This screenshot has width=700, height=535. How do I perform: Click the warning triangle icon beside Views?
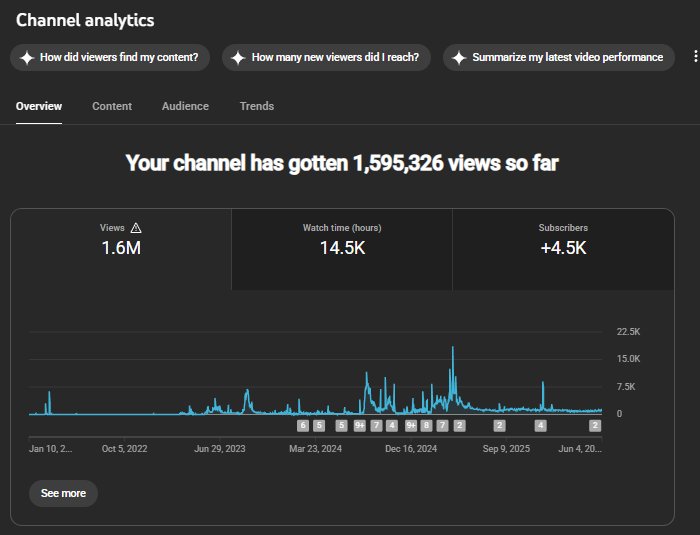click(136, 228)
